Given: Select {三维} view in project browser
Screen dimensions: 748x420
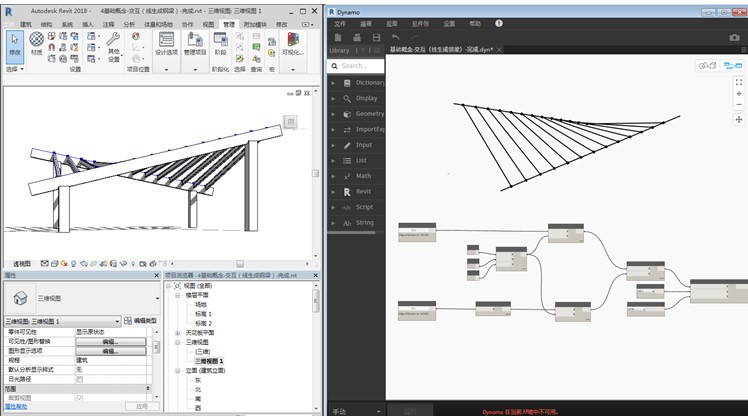Looking at the screenshot, I should [x=203, y=351].
